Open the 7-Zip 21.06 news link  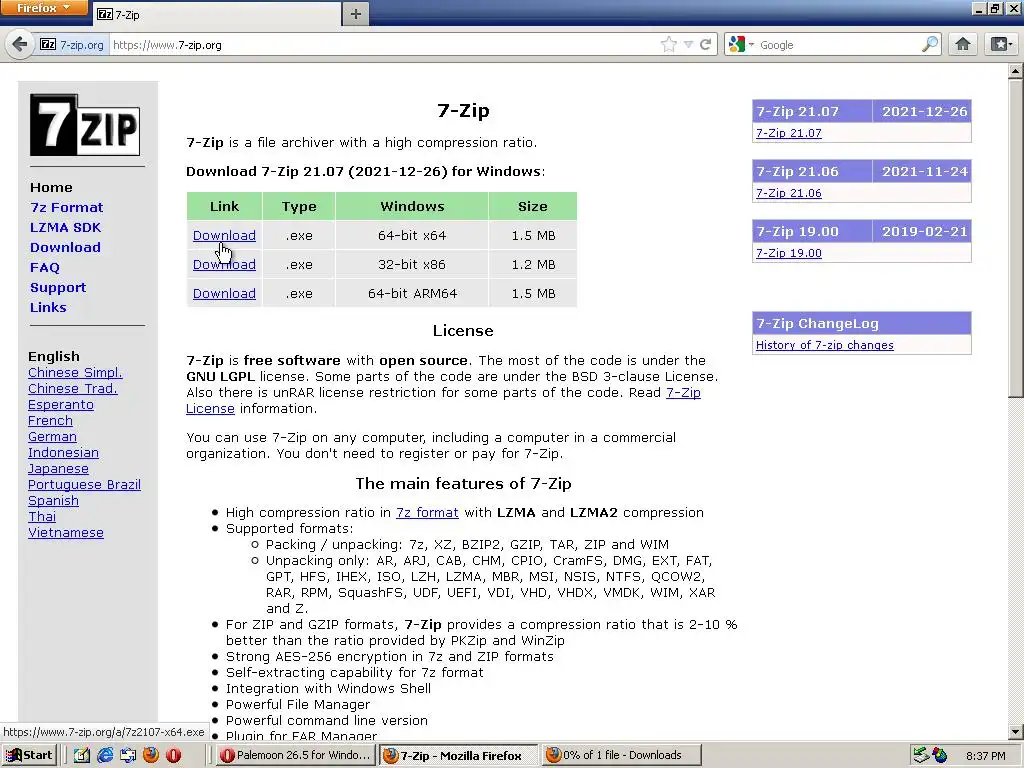coord(788,193)
